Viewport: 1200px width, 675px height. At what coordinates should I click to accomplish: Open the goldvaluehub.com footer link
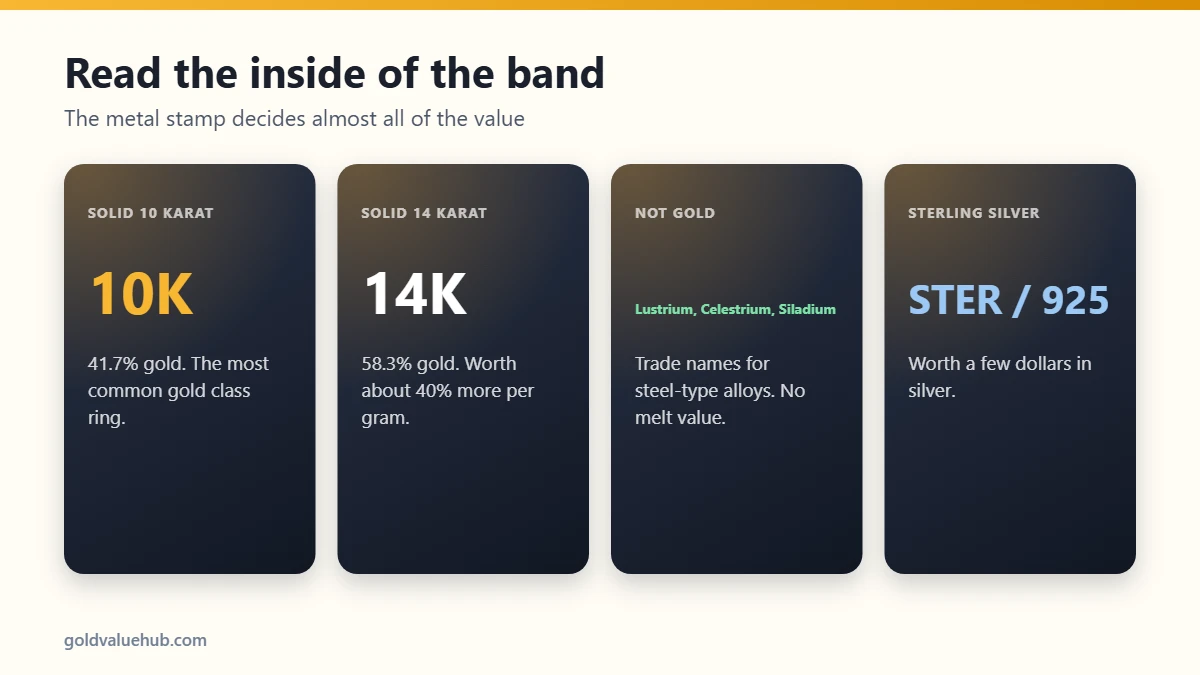coord(135,640)
